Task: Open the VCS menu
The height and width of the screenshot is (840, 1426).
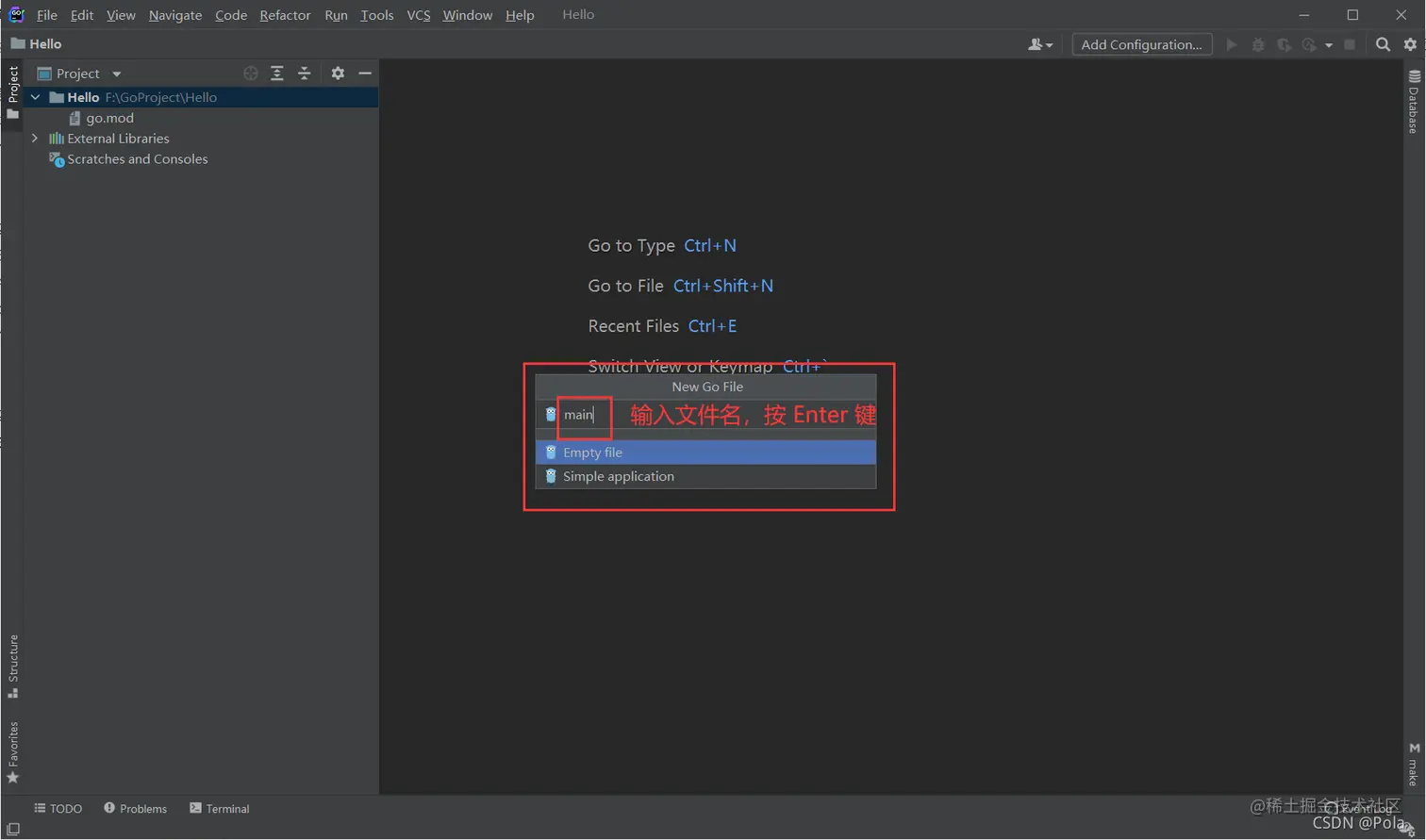Action: click(419, 15)
